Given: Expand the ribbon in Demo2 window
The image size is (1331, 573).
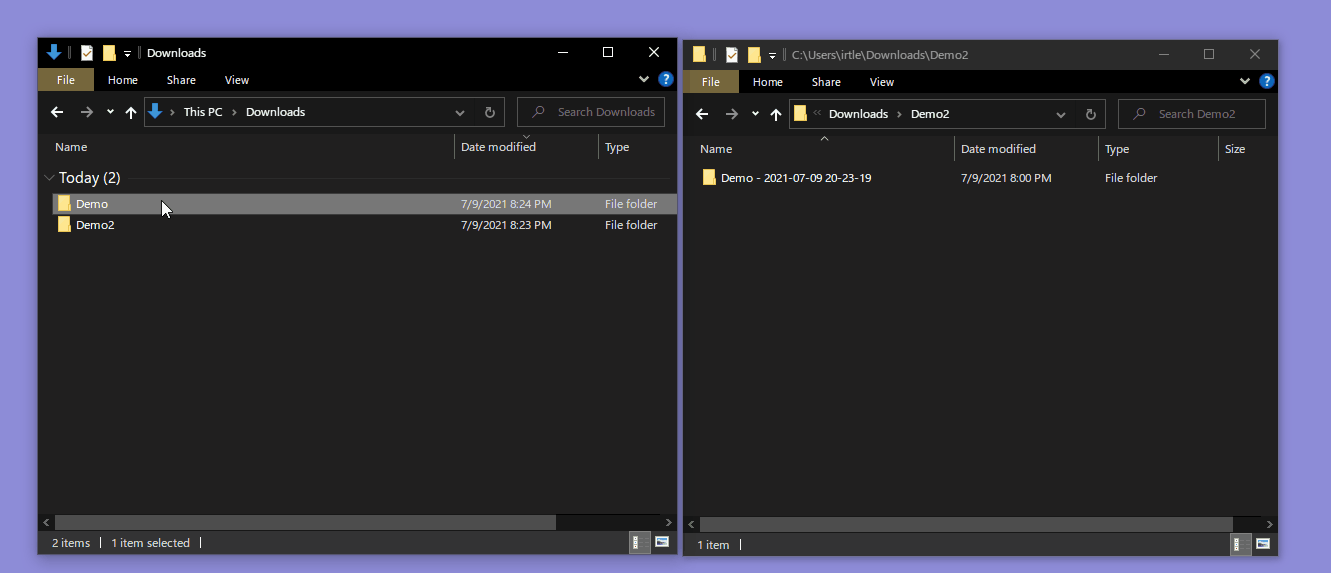Looking at the screenshot, I should [x=1245, y=82].
